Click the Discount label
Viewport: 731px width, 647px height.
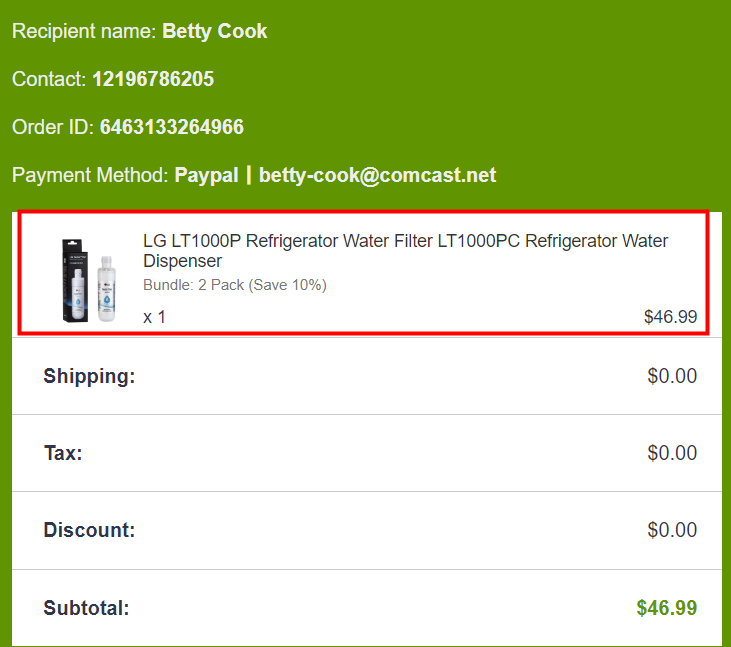click(89, 530)
